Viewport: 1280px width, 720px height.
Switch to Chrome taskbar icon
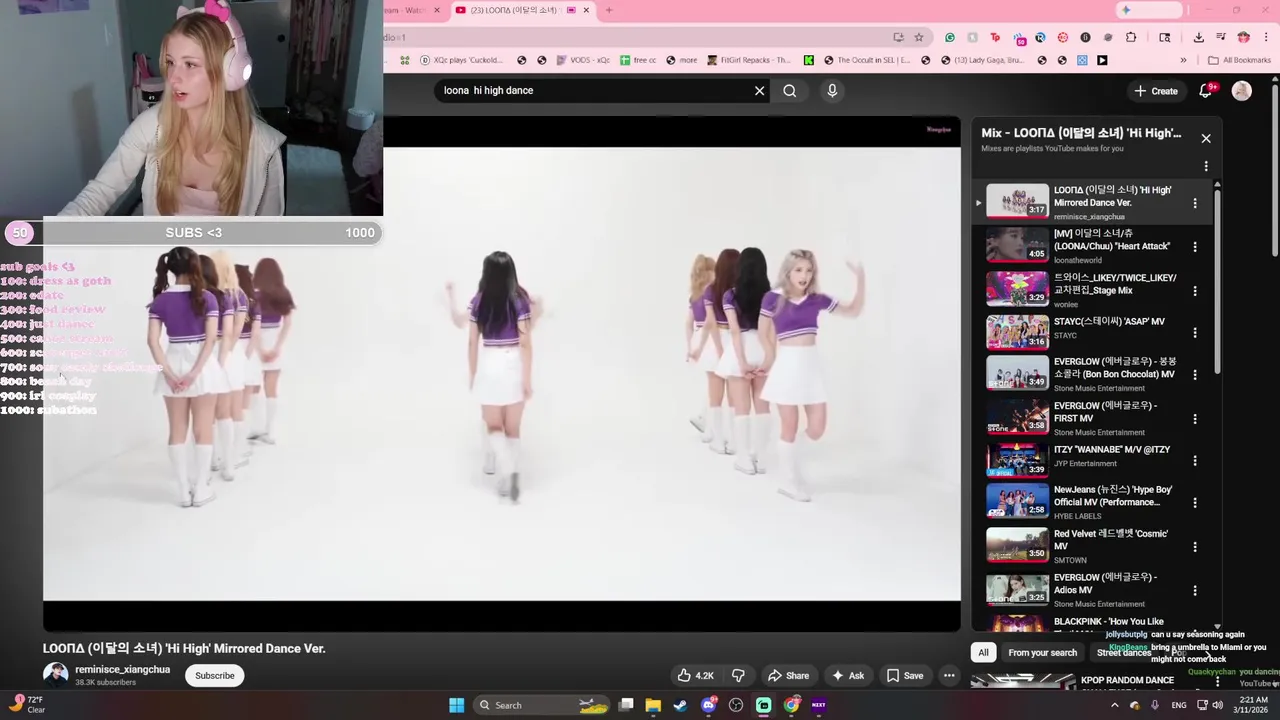791,705
